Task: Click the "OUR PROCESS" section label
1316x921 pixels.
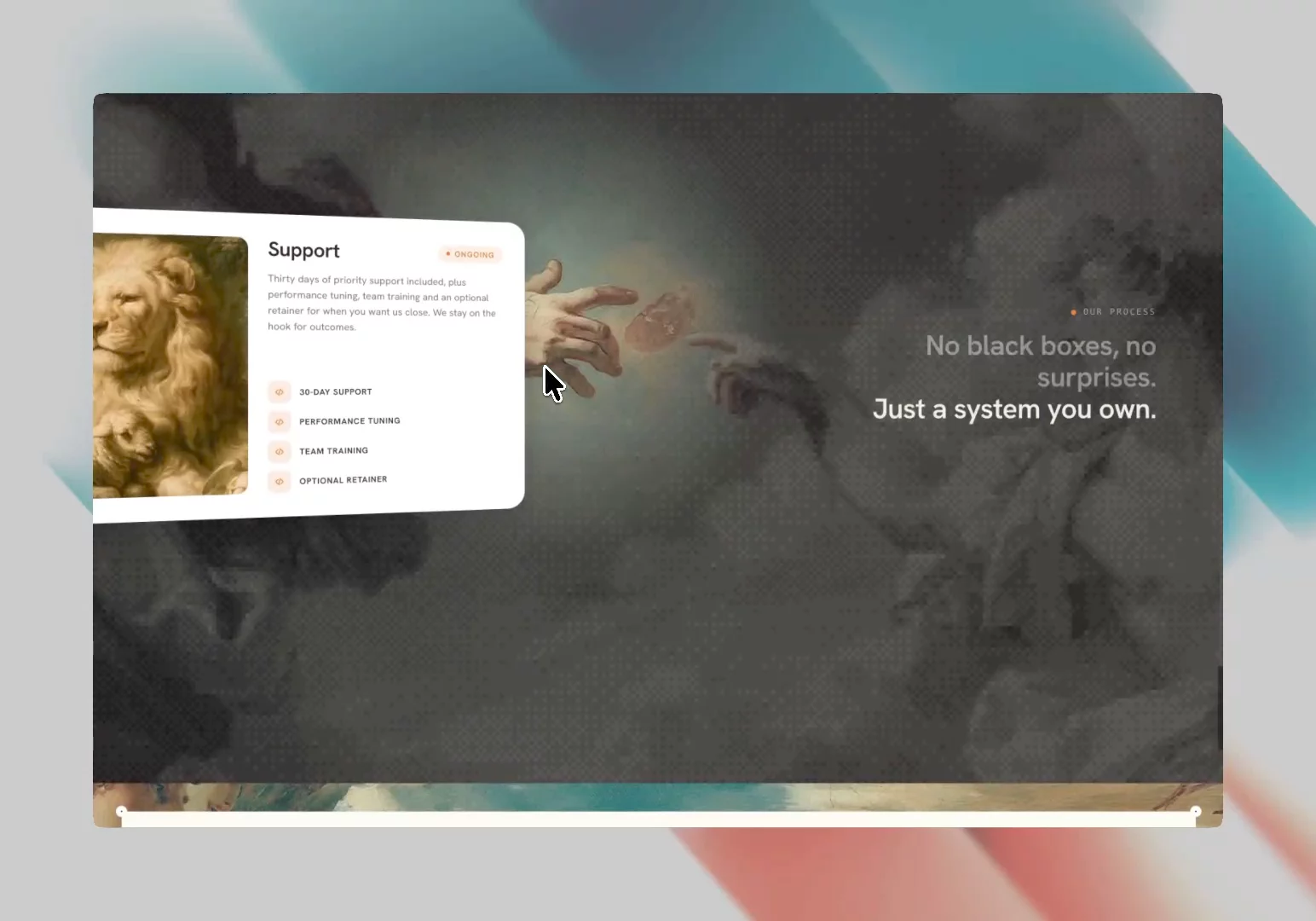Action: click(1113, 312)
